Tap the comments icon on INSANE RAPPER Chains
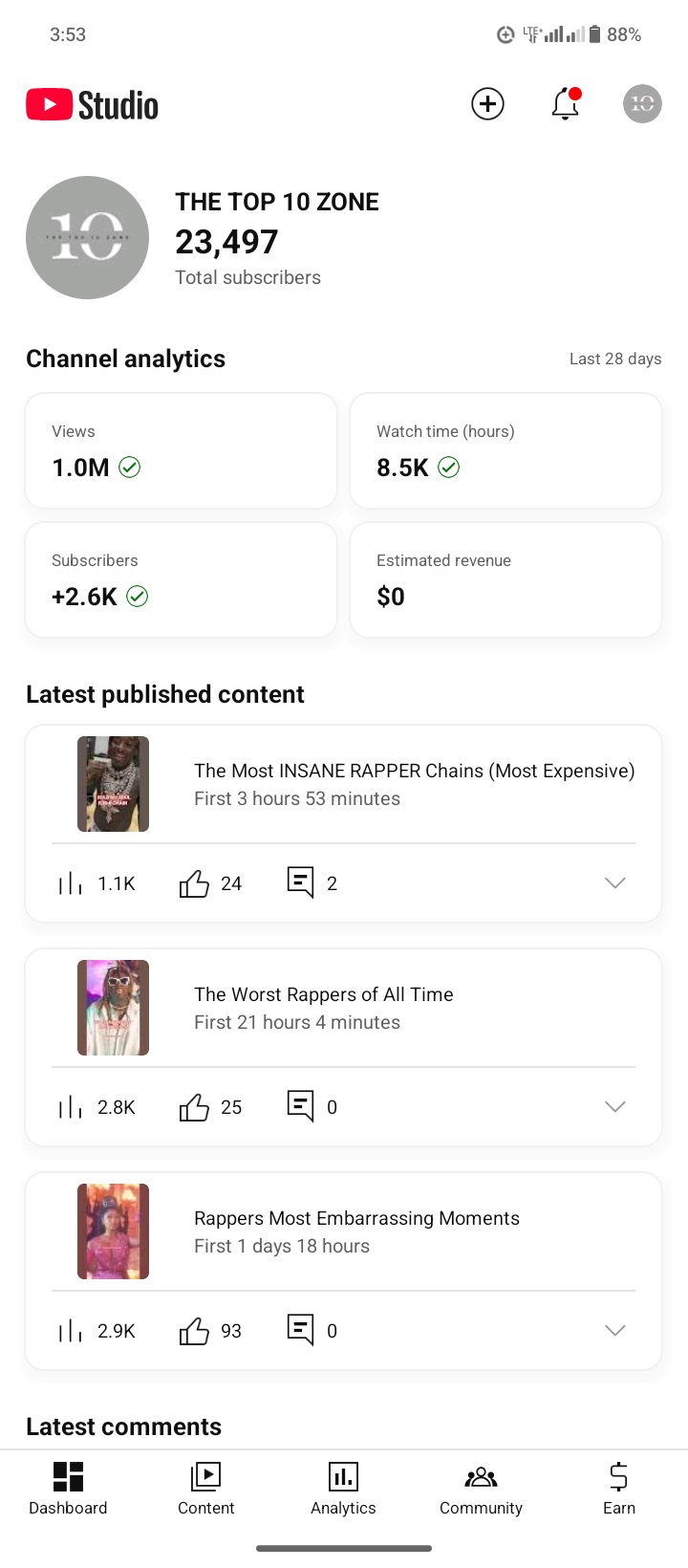Screen dimensions: 688x1568 (x=301, y=882)
